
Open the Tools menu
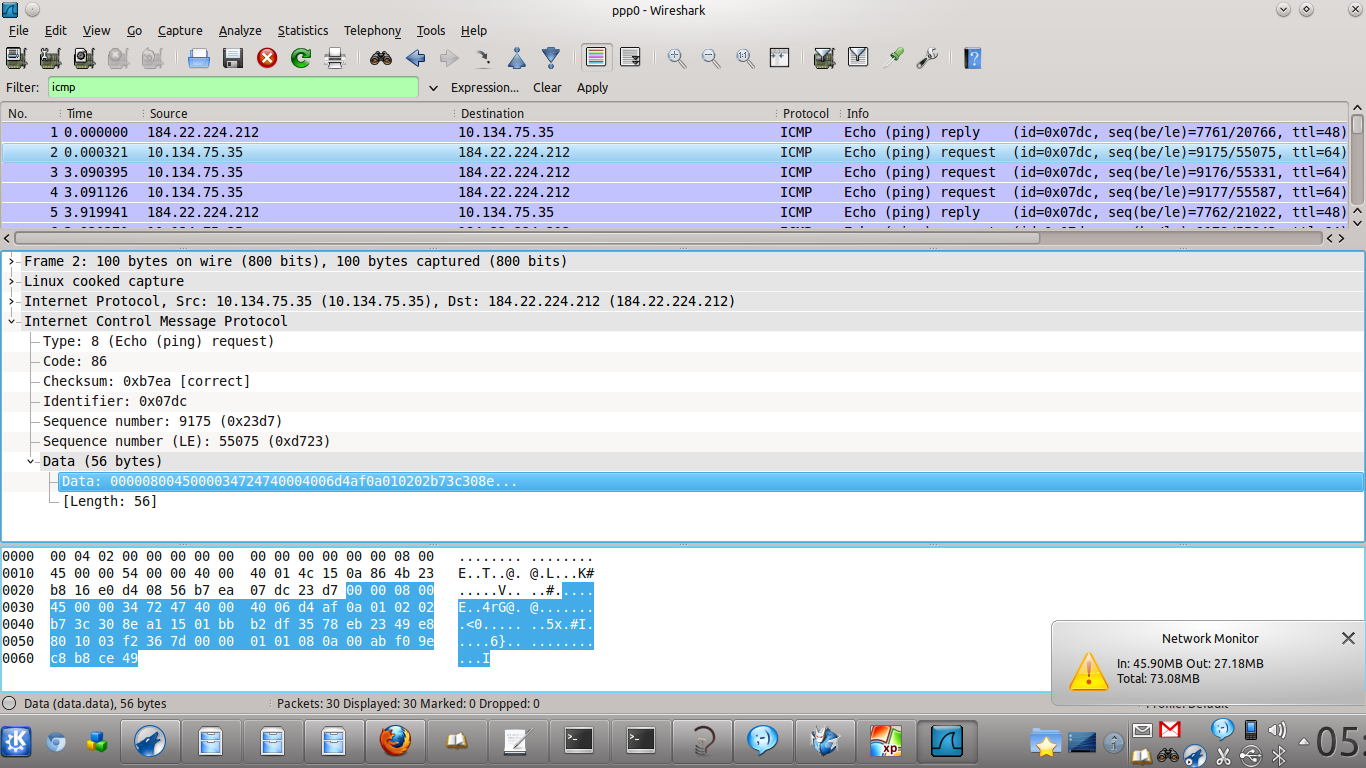431,31
